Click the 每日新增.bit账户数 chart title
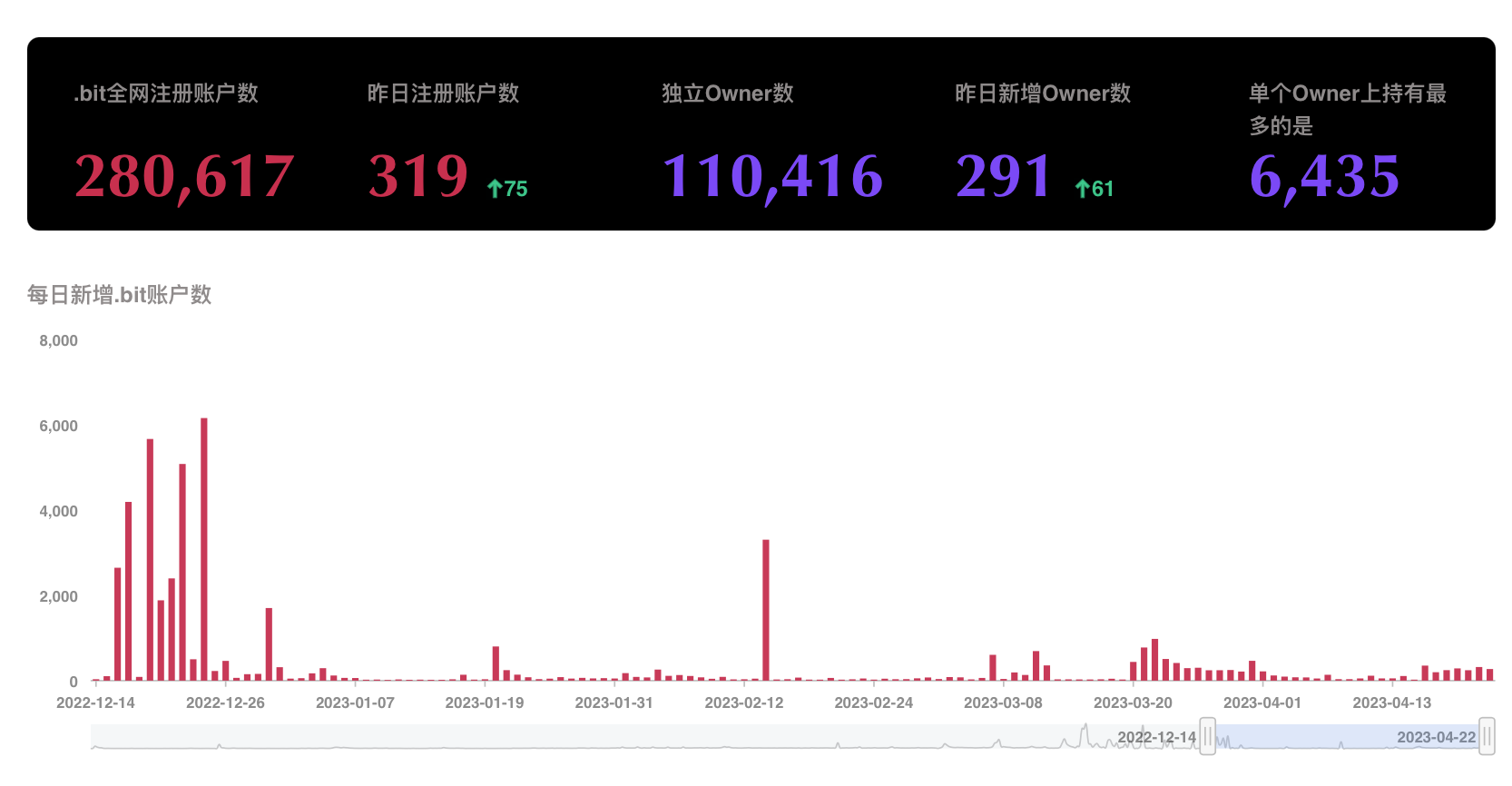The width and height of the screenshot is (1512, 786). pyautogui.click(x=119, y=294)
